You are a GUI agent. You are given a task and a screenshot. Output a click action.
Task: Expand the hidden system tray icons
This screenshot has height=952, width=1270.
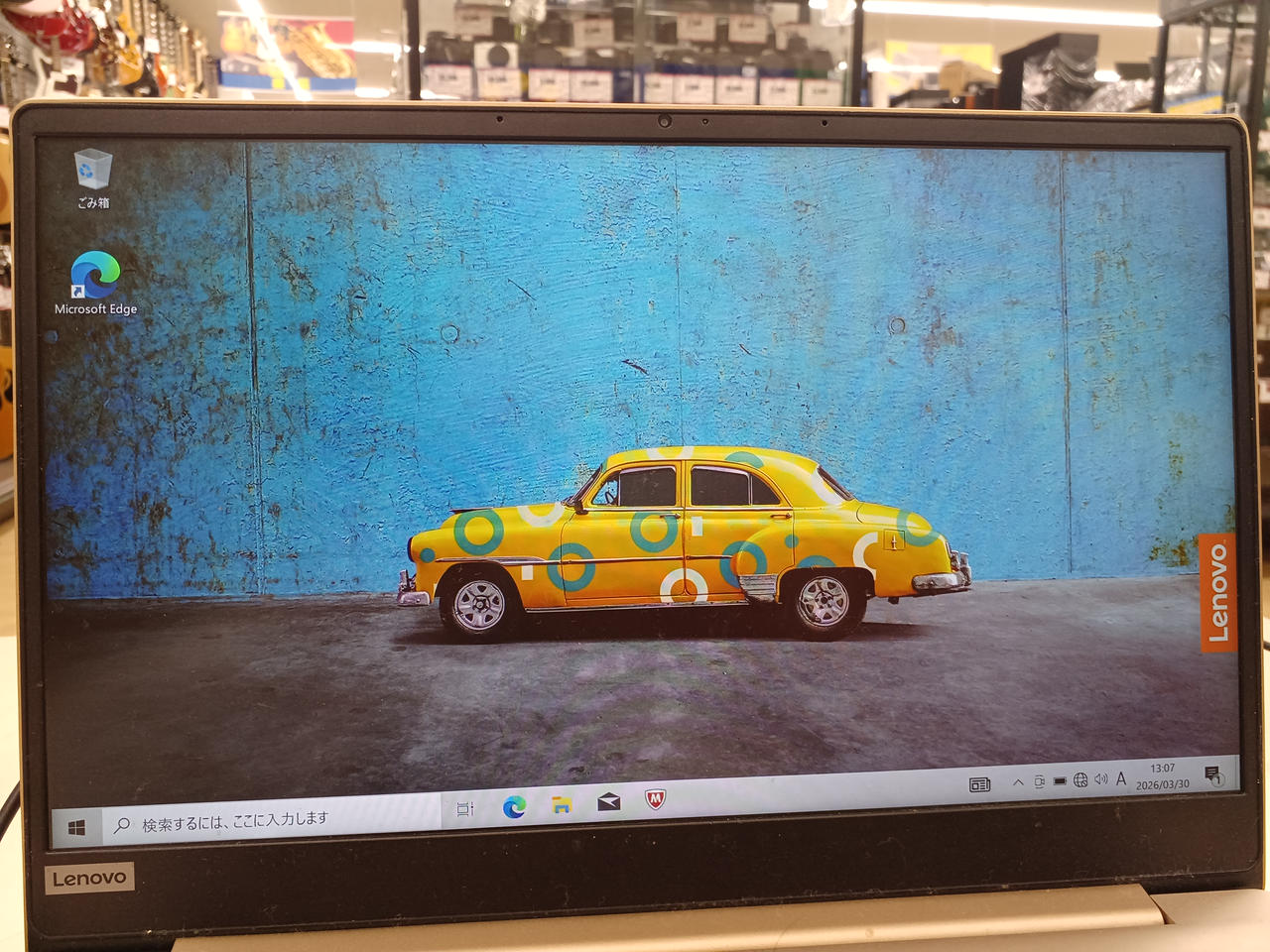coord(1018,782)
